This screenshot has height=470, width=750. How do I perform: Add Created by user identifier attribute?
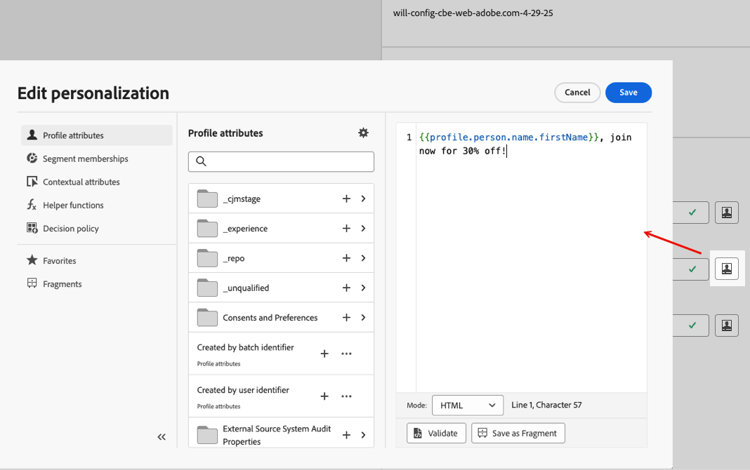(x=324, y=396)
